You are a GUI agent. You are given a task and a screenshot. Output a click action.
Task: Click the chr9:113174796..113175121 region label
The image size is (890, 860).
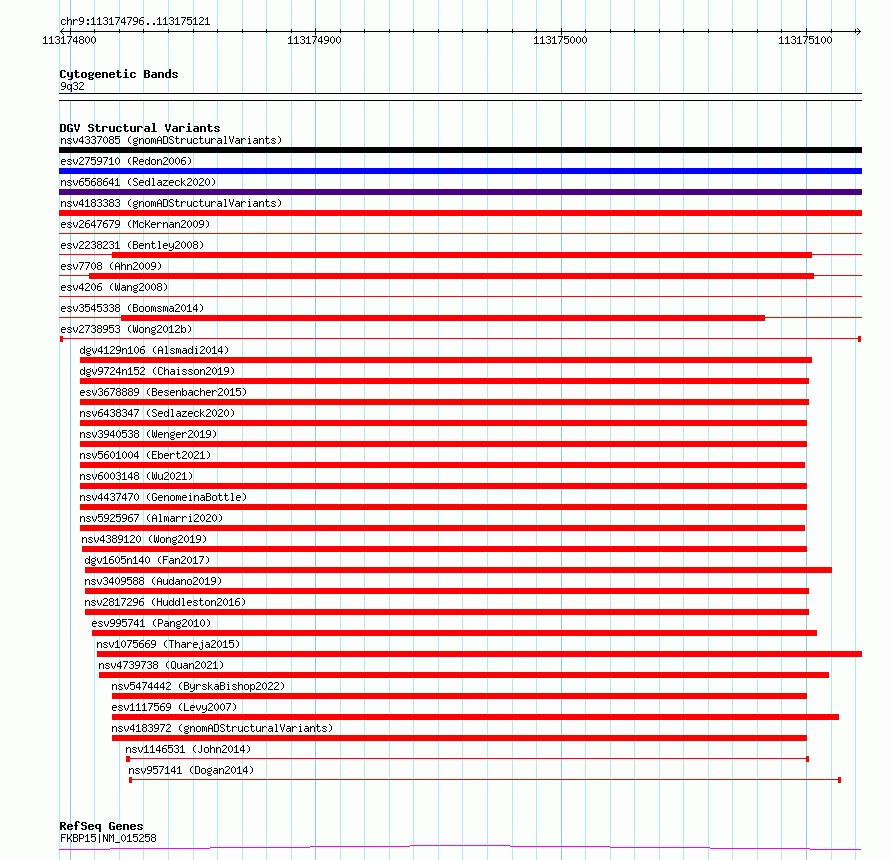click(x=135, y=22)
